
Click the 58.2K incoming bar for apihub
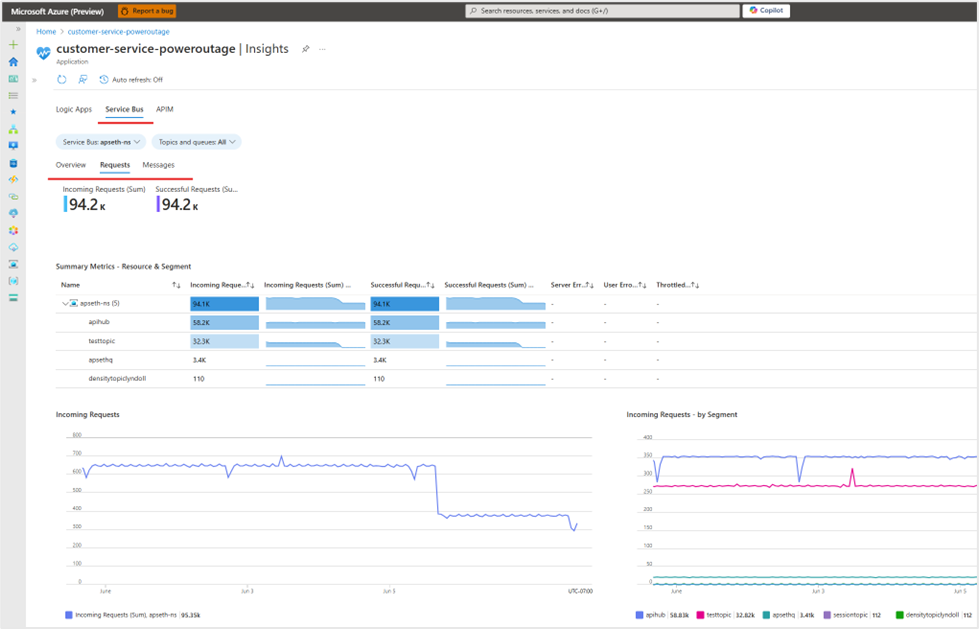[225, 323]
